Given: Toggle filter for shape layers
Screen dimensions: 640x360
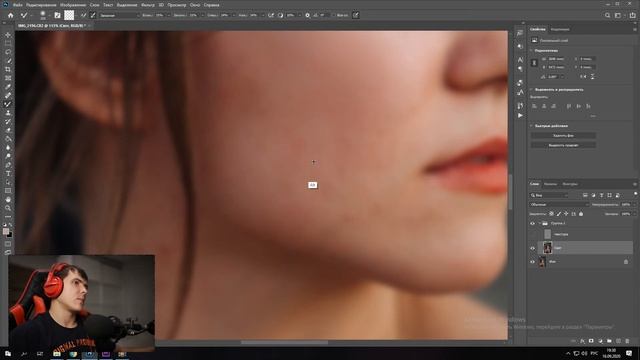Looking at the screenshot, I should tap(609, 195).
